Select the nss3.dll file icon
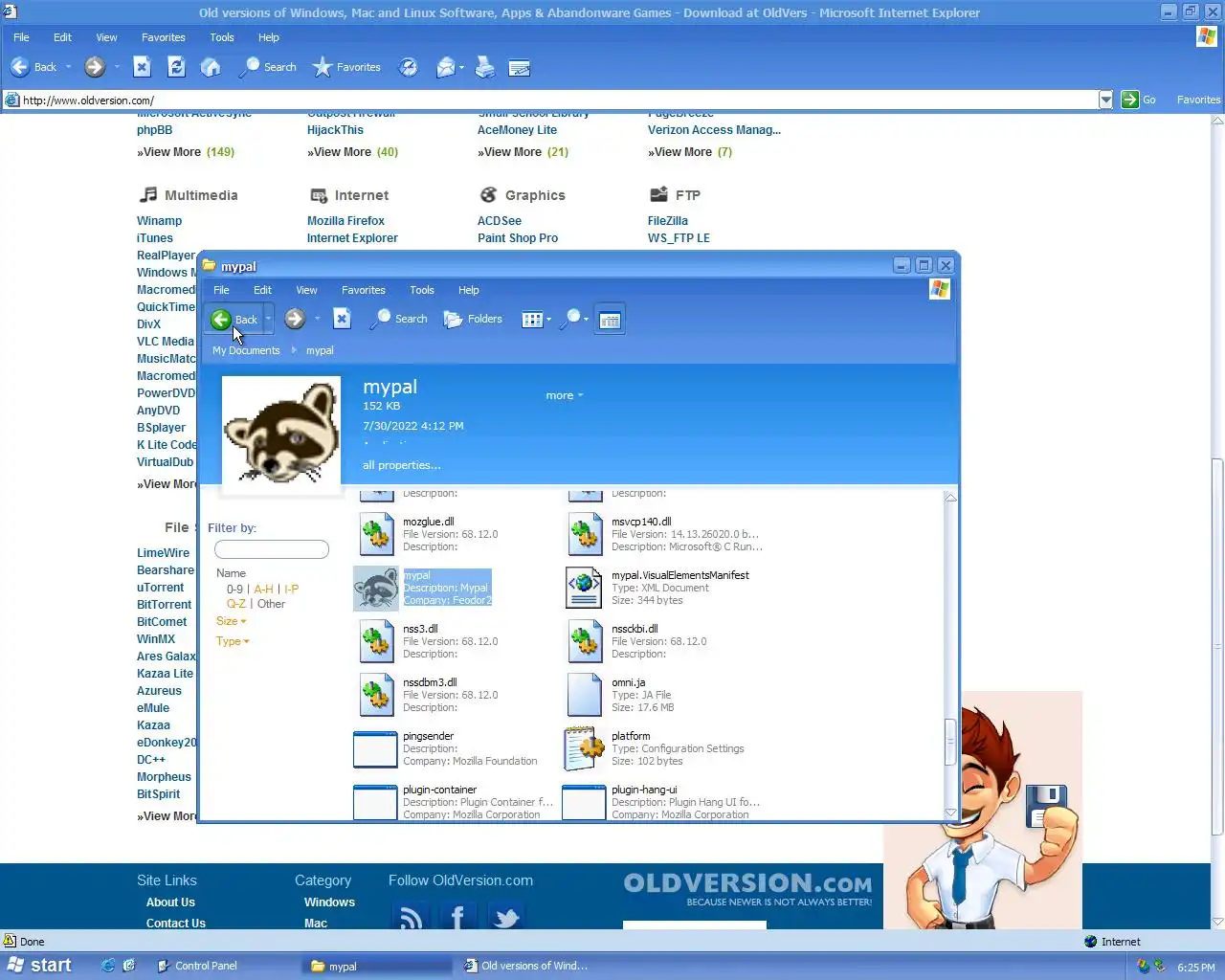The width and height of the screenshot is (1225, 980). pyautogui.click(x=376, y=641)
